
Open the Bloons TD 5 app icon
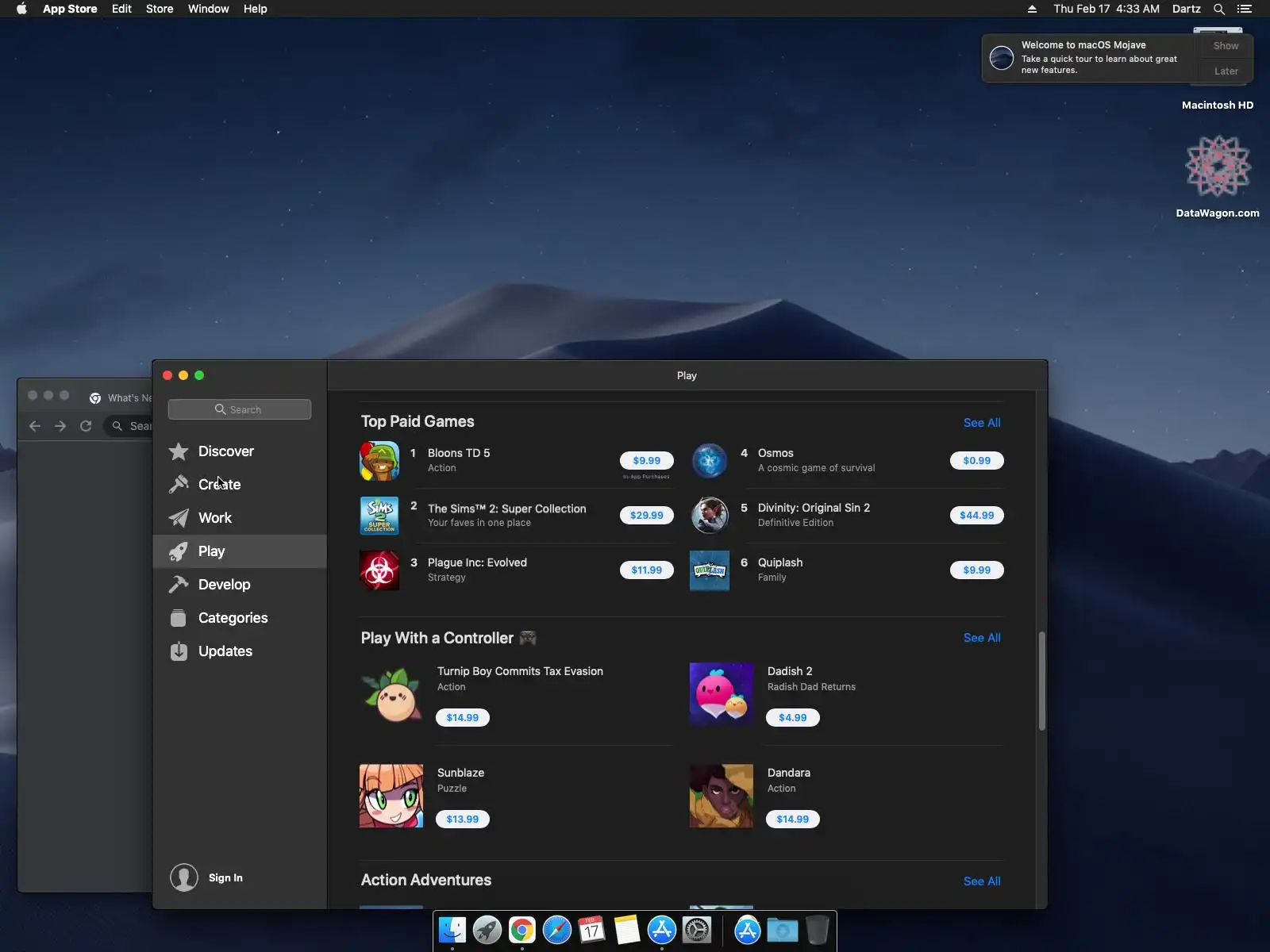click(379, 461)
